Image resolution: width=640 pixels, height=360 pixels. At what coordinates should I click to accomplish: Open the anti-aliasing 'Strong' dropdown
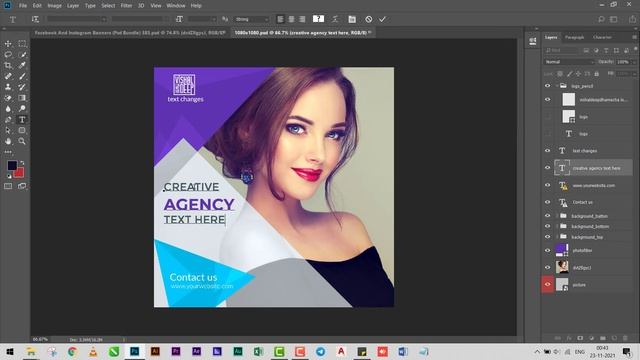coord(252,19)
